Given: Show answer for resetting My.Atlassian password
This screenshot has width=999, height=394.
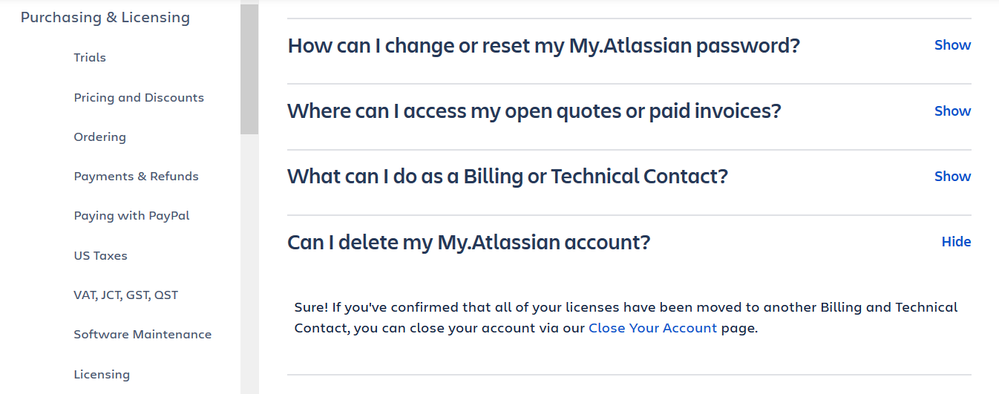Looking at the screenshot, I should click(x=952, y=45).
